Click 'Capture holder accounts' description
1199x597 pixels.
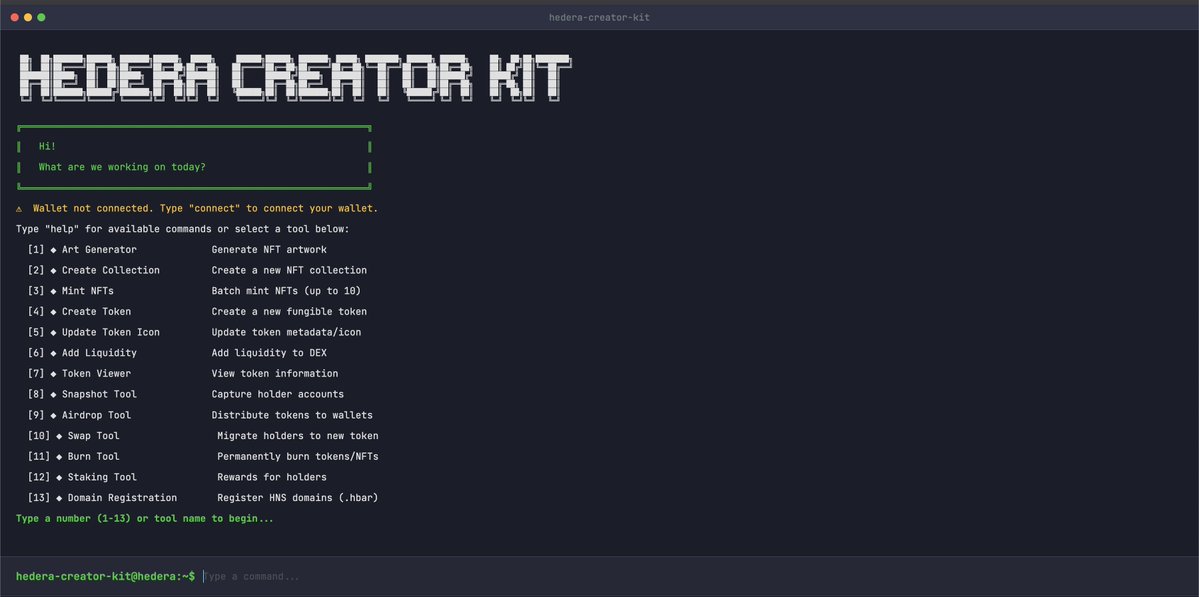(x=278, y=394)
